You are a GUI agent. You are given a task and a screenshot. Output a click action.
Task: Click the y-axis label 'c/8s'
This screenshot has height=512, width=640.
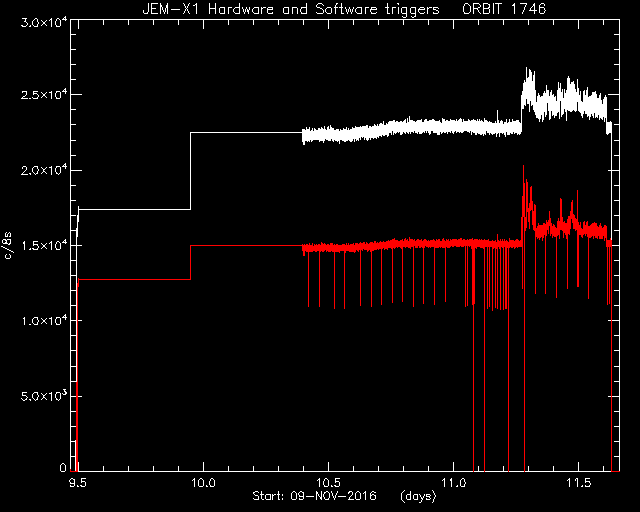pyautogui.click(x=8, y=246)
